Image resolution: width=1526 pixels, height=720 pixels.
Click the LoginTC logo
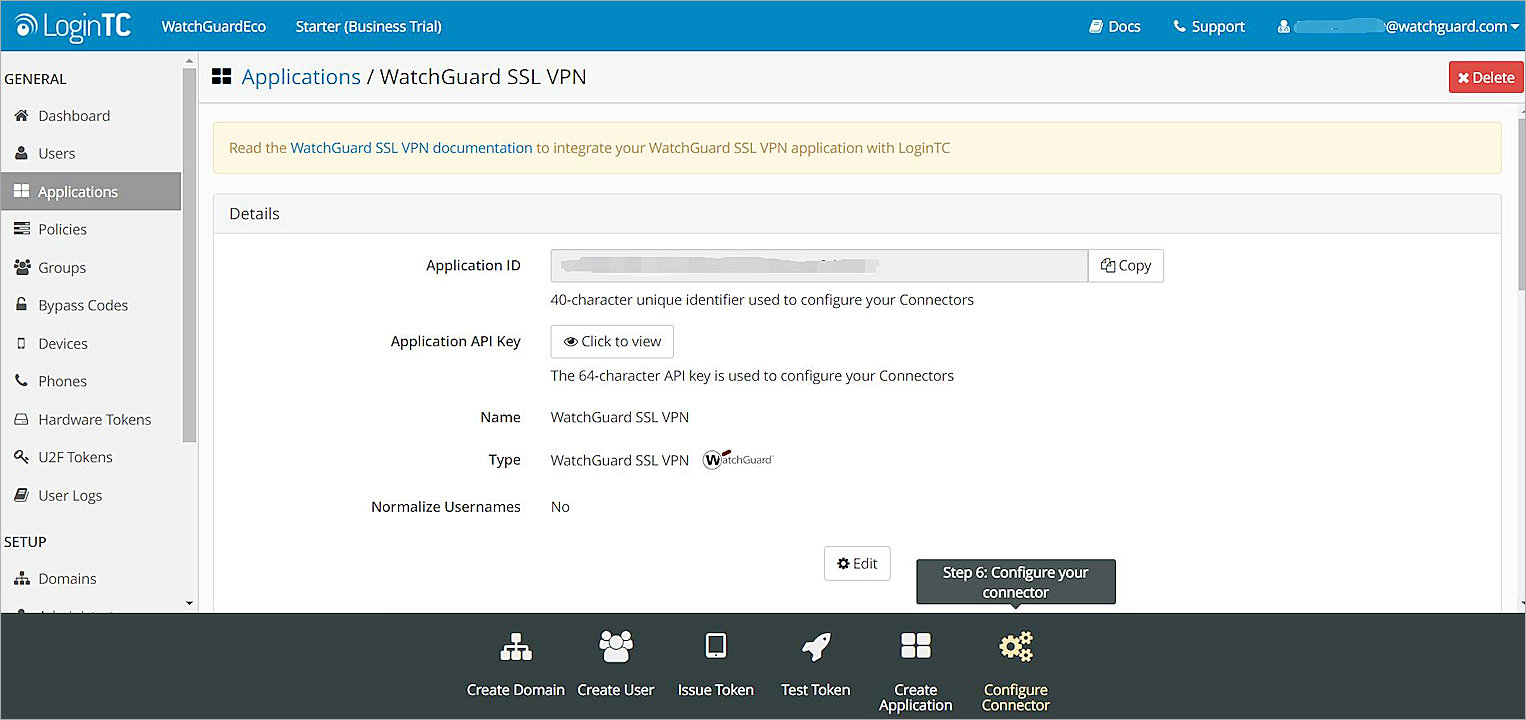coord(72,26)
